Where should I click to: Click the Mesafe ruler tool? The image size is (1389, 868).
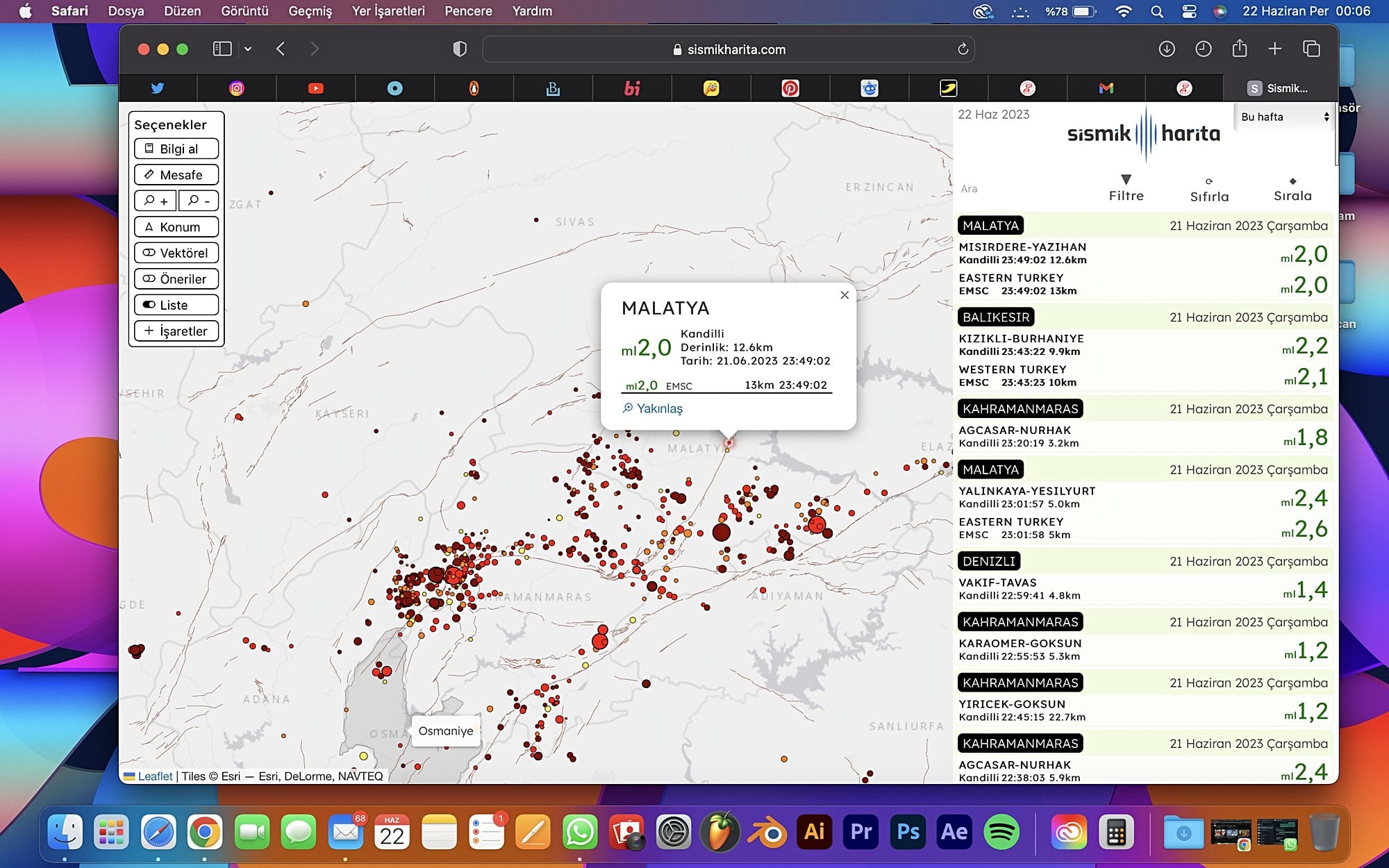(x=176, y=175)
